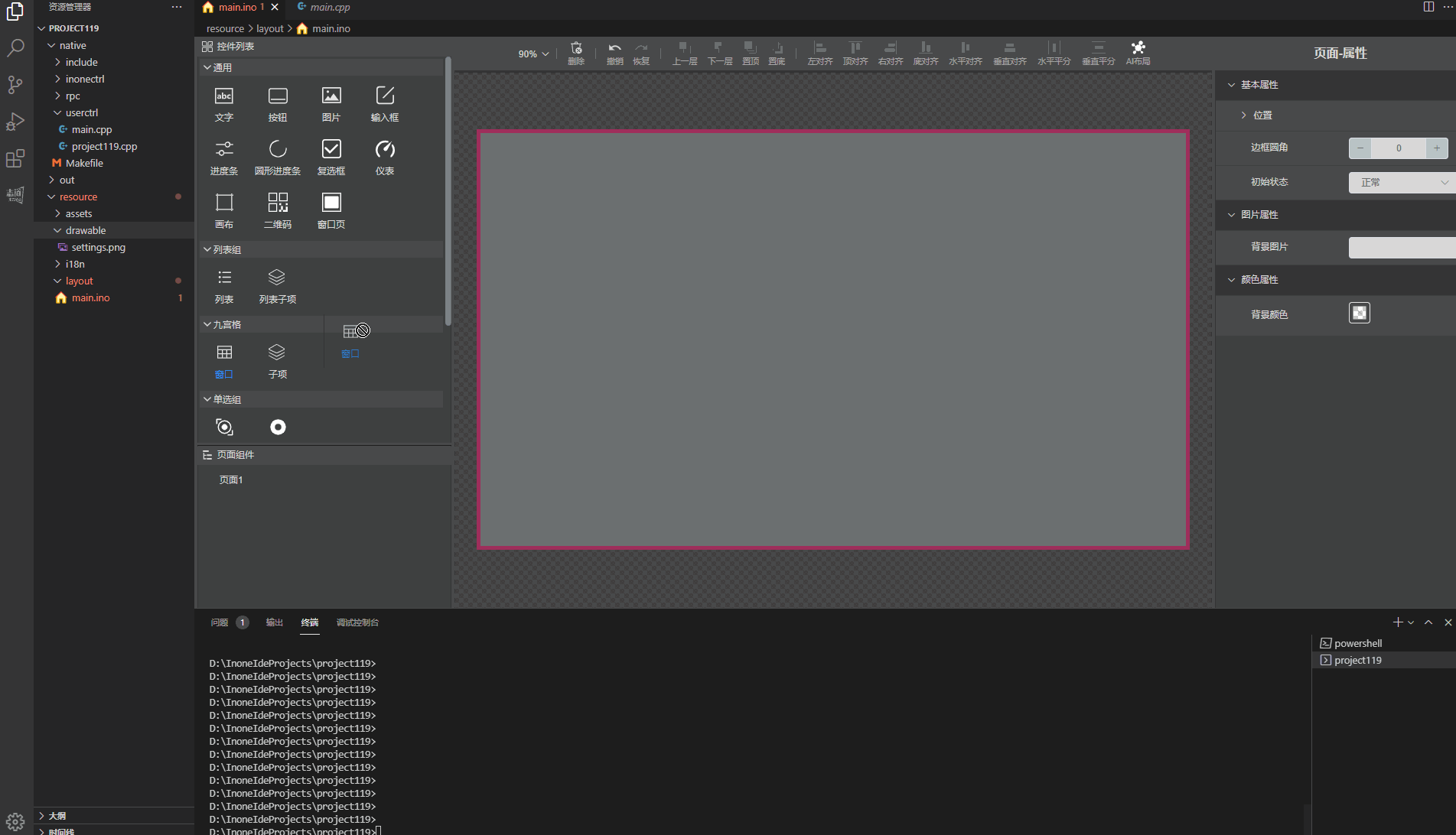Image resolution: width=1456 pixels, height=835 pixels.
Task: Decrease 边框圆角 with minus button
Action: point(1360,148)
